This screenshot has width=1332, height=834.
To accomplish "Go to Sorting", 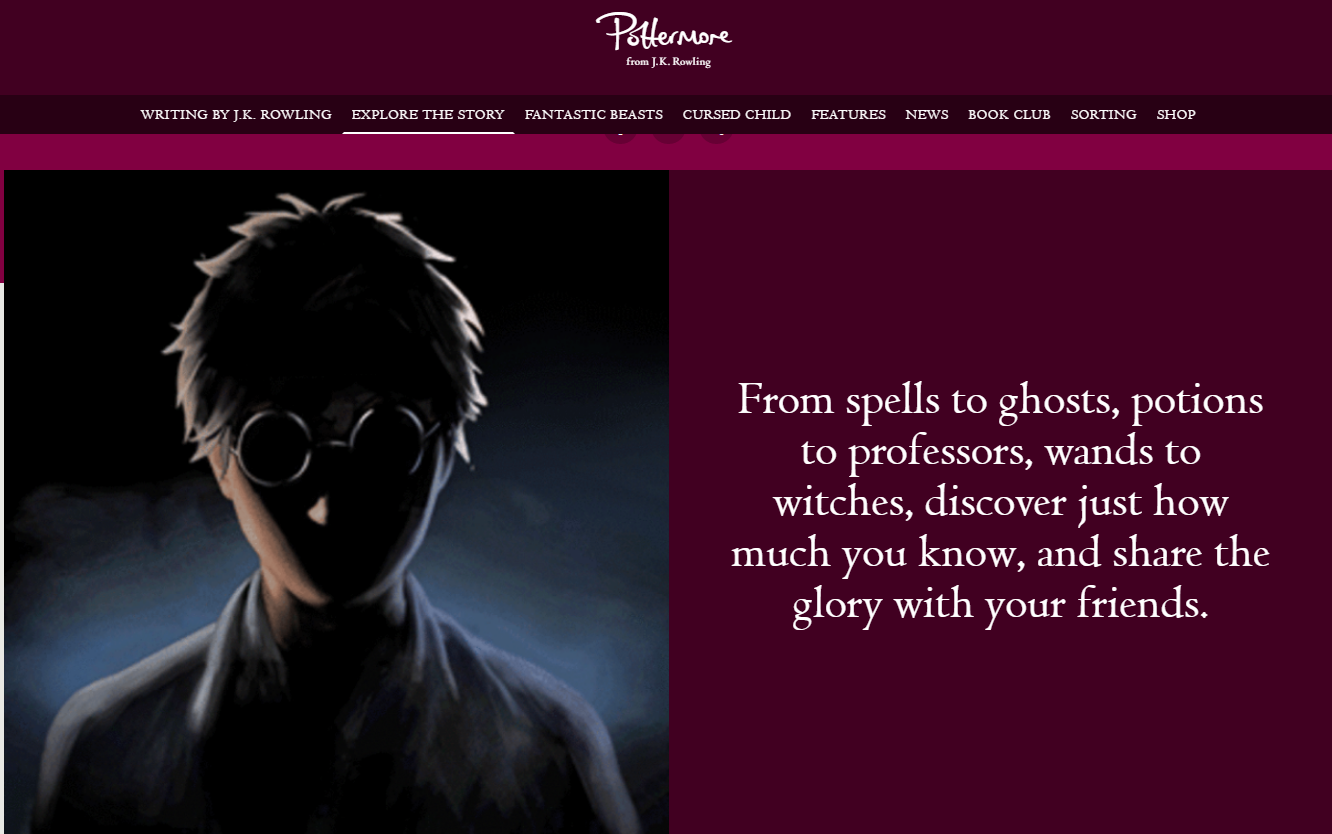I will click(x=1103, y=115).
